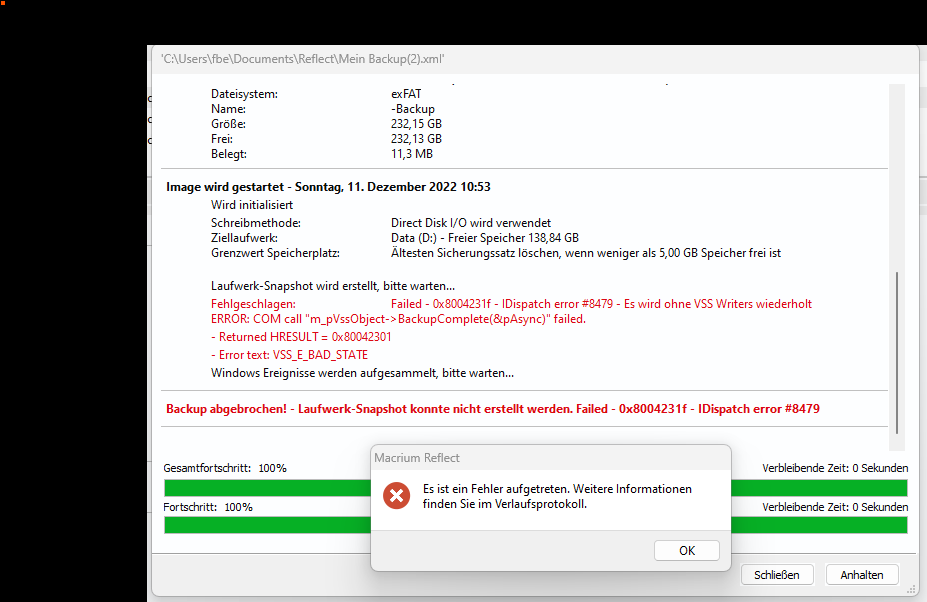This screenshot has width=927, height=602.
Task: Click the 'Returned HRESULT = 0x80042301' line
Action: 301,337
